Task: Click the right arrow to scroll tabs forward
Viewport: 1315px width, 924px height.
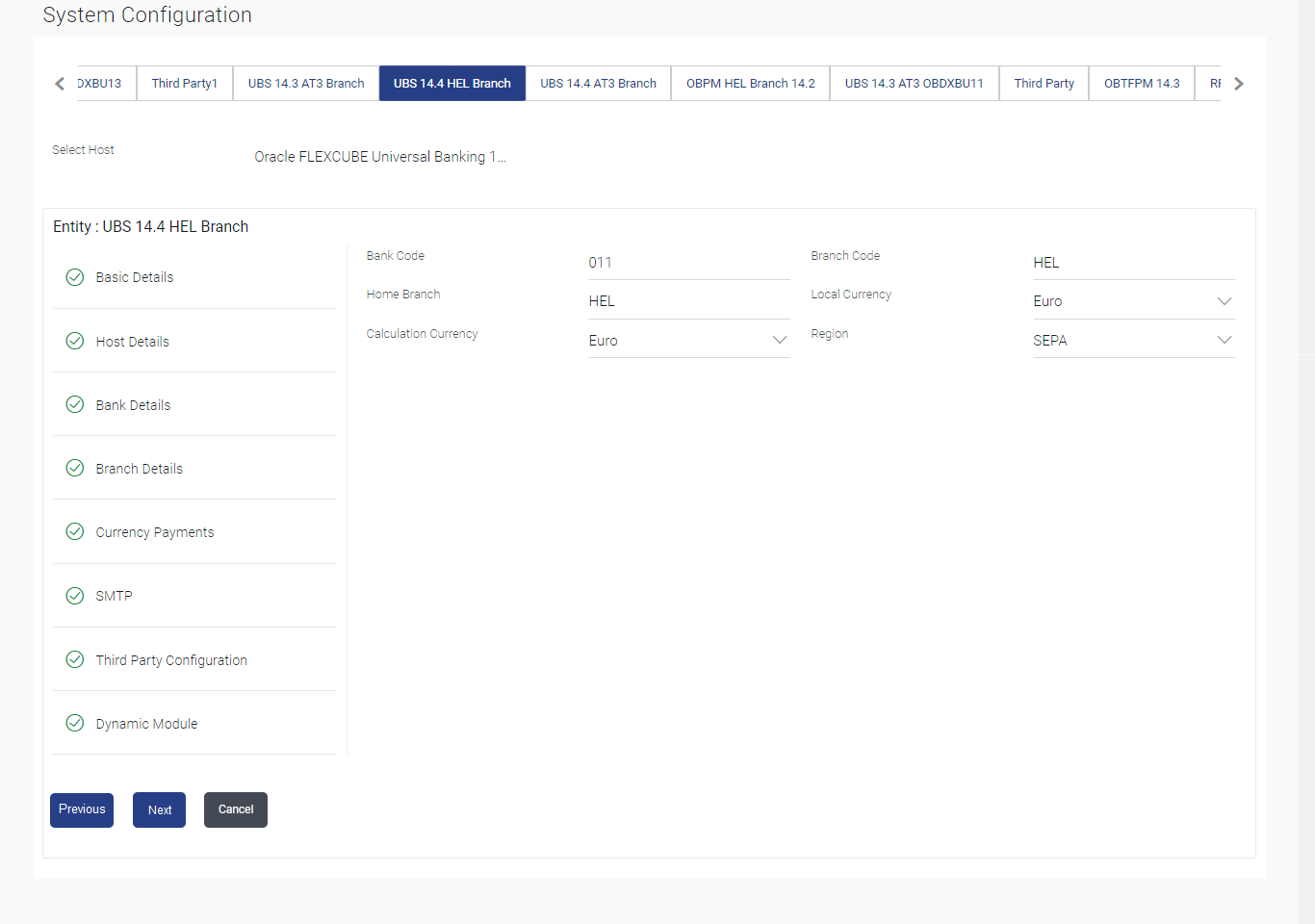Action: (x=1239, y=84)
